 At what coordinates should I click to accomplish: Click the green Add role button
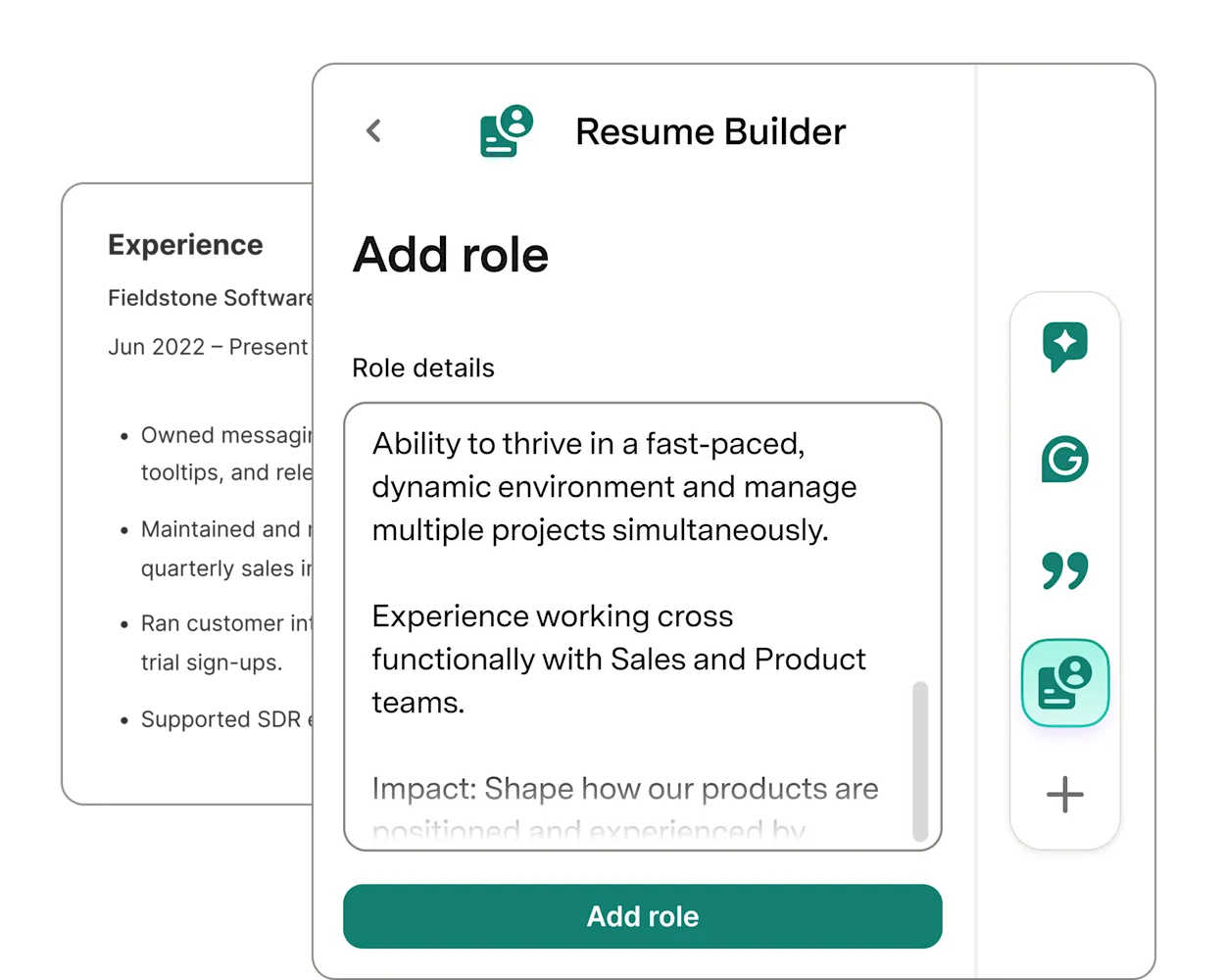(x=643, y=916)
